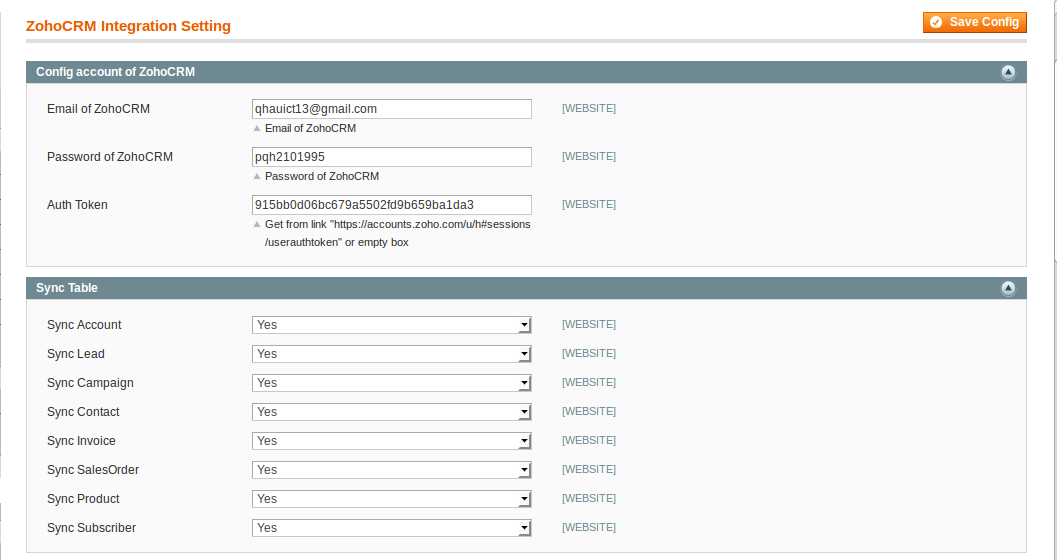Screen dimensions: 1057x560
Task: Click the hint triangle under Email of ZohoCRM
Action: [257, 128]
